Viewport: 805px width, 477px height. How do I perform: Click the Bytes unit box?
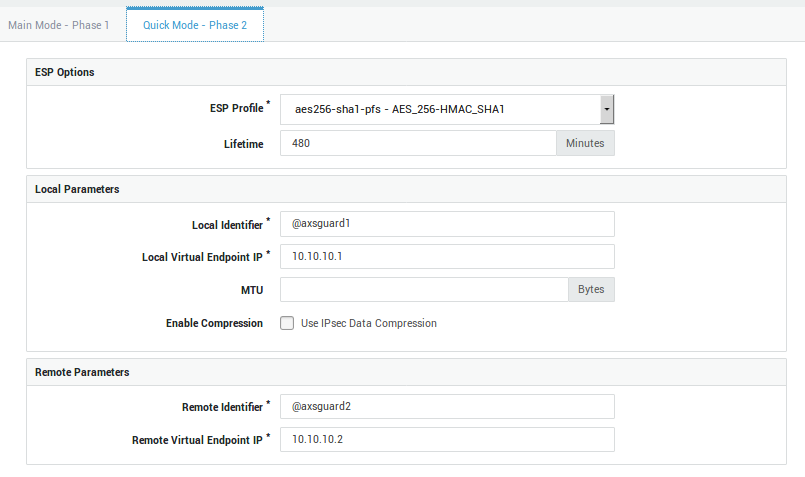point(592,290)
